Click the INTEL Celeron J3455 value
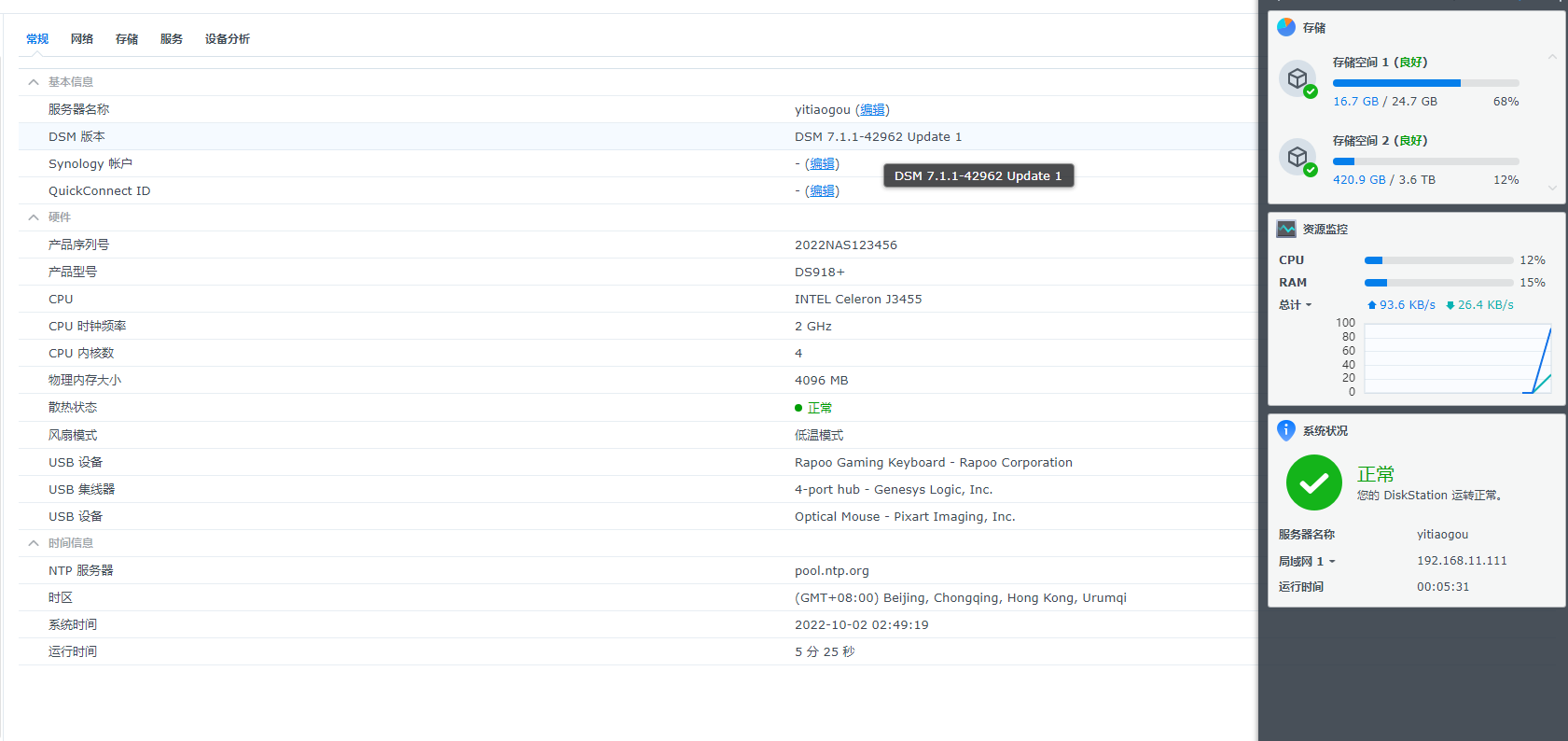 (x=858, y=299)
